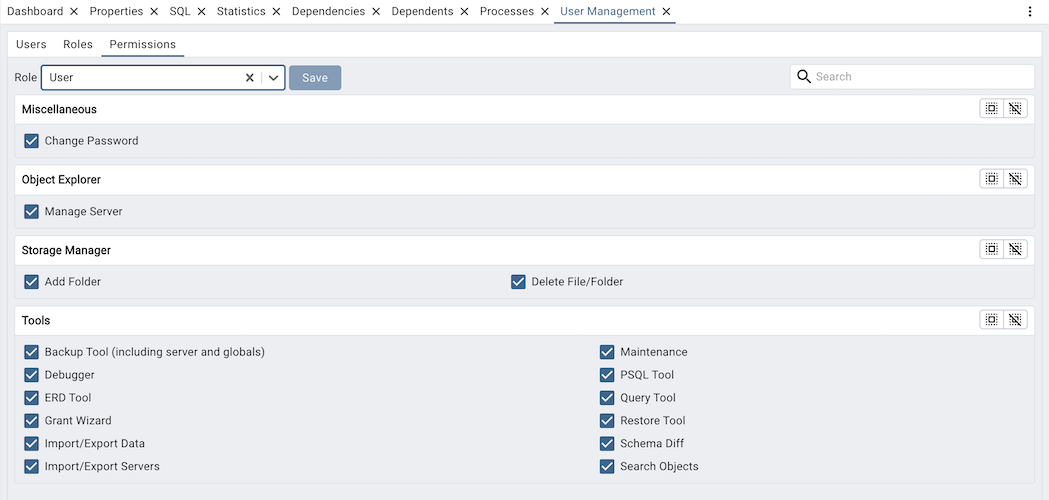Image resolution: width=1049 pixels, height=500 pixels.
Task: Disable the Delete File/Folder checkbox
Action: (518, 282)
